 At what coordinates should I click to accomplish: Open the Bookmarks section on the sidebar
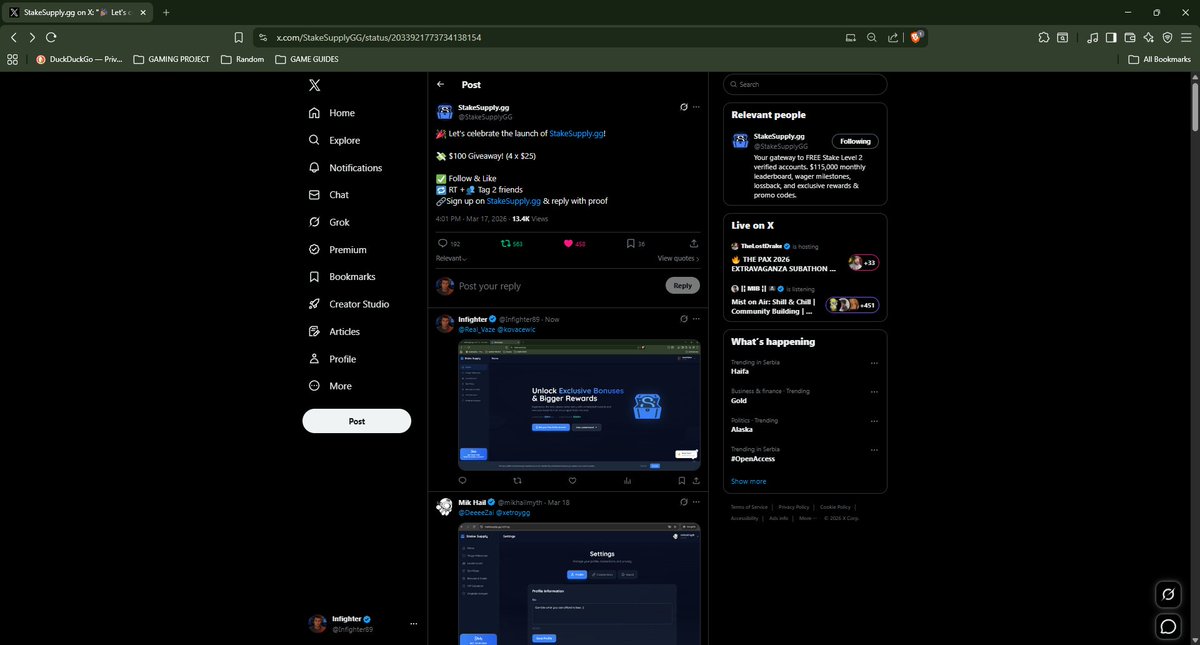click(315, 276)
